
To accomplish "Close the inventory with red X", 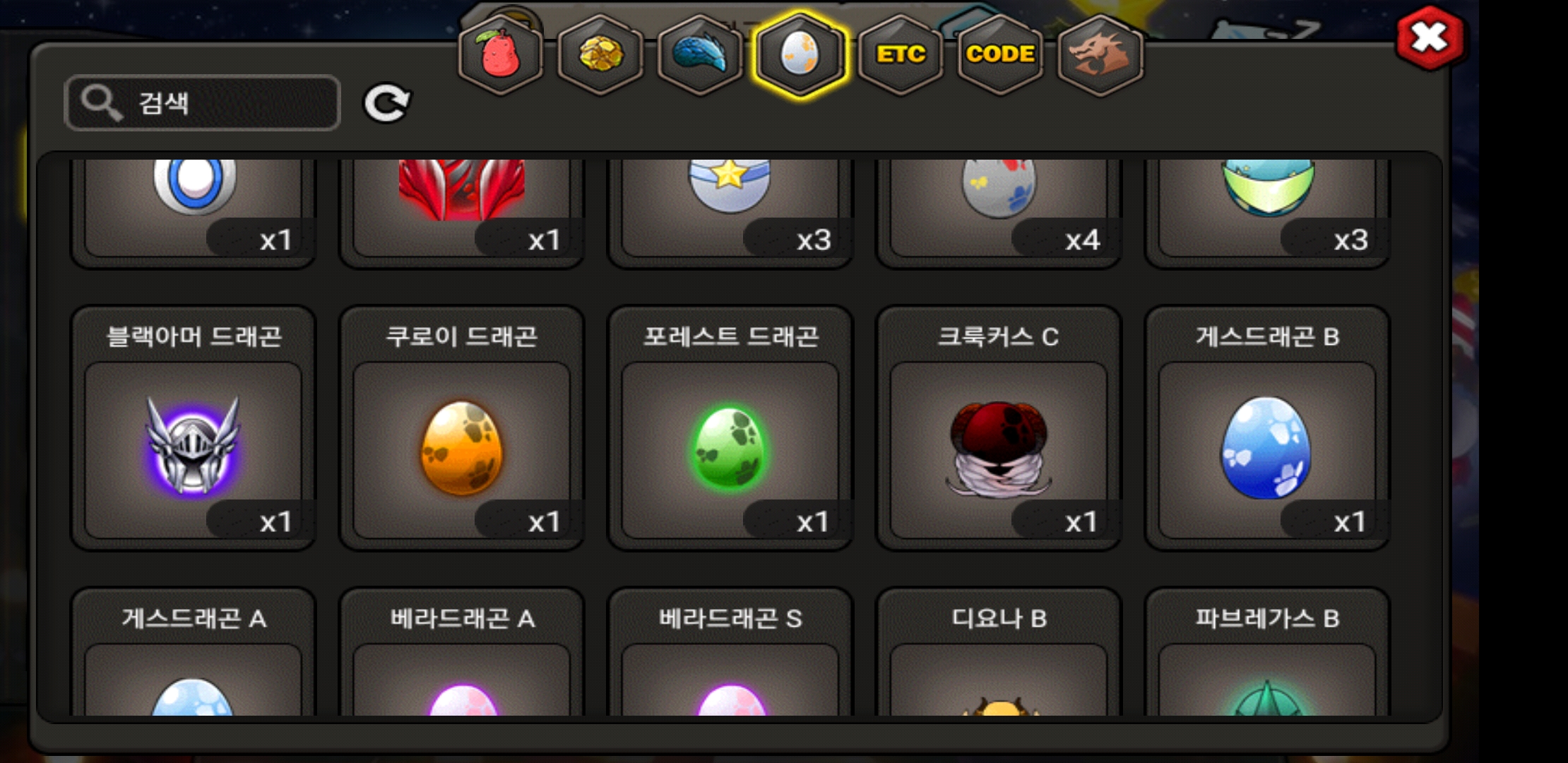I will coord(1430,37).
